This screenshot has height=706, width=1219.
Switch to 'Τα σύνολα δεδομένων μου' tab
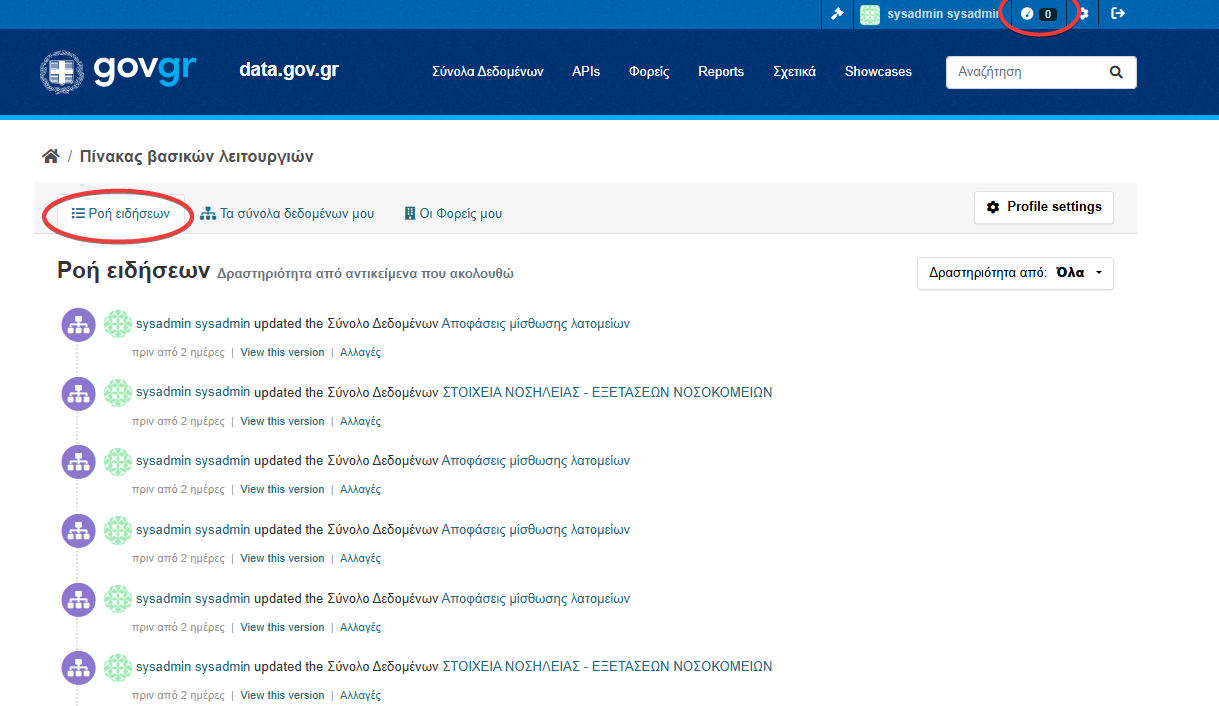[x=287, y=213]
